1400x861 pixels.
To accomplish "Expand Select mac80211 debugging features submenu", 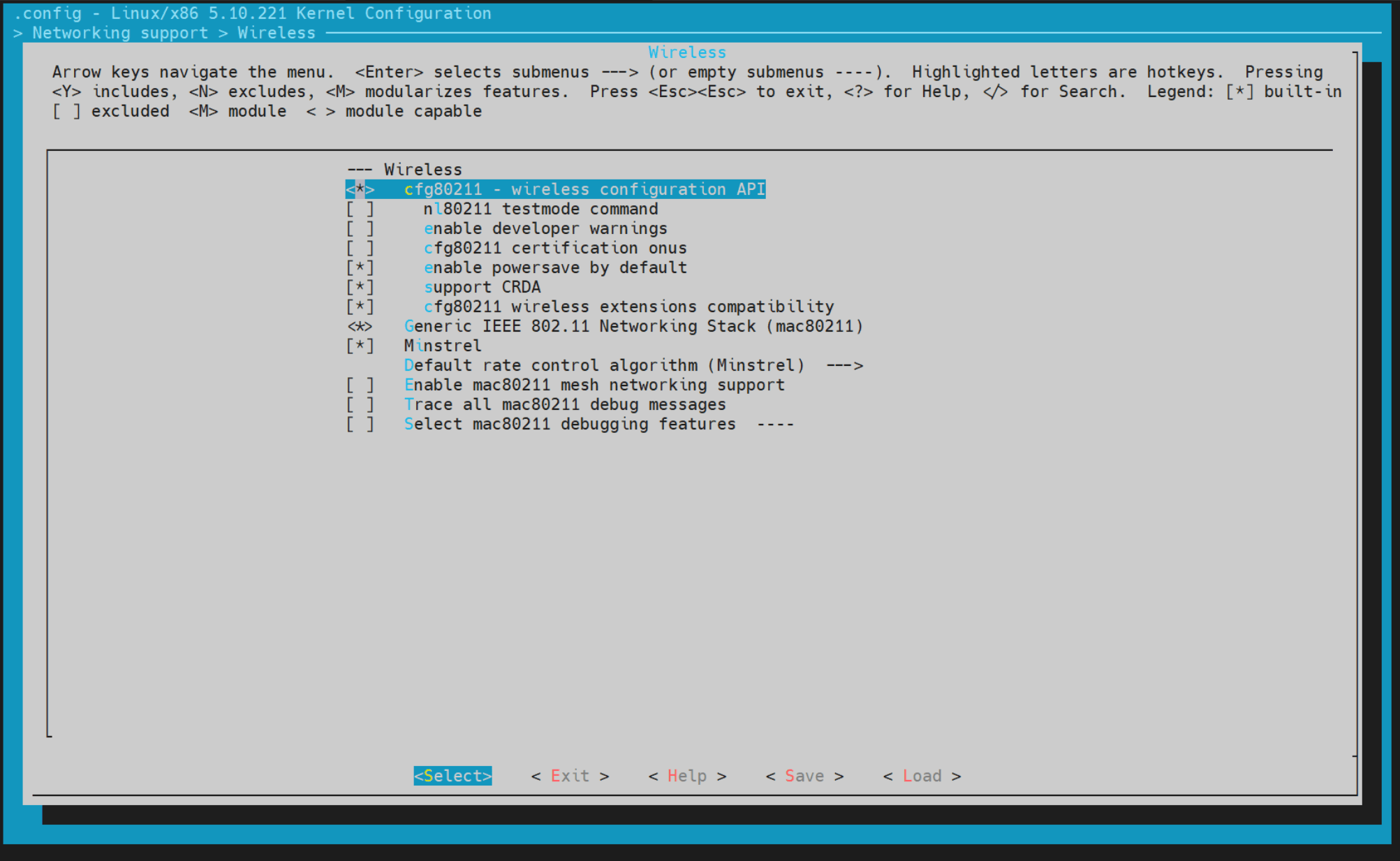I will [x=569, y=424].
